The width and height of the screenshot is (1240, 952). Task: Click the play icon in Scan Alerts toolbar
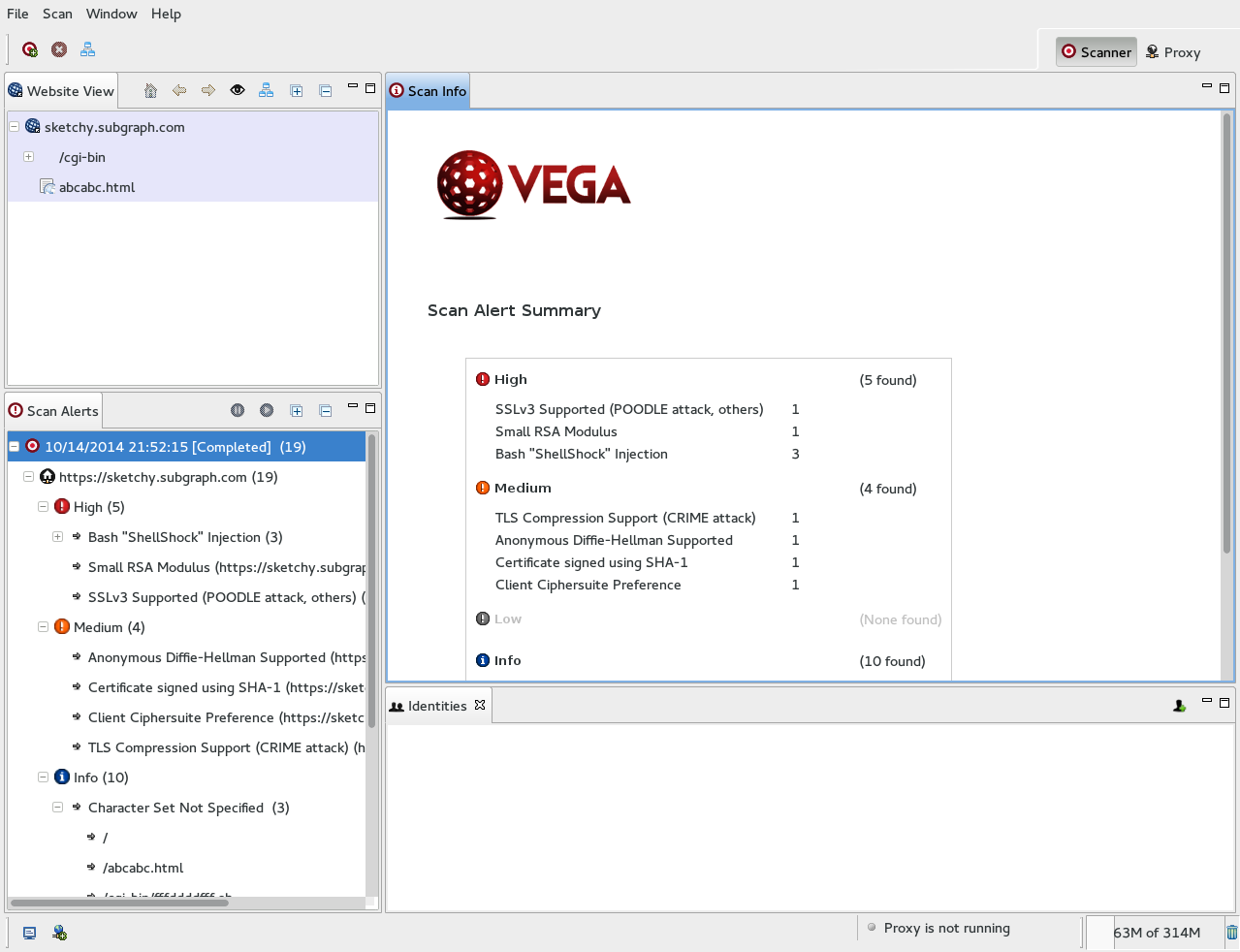[267, 410]
